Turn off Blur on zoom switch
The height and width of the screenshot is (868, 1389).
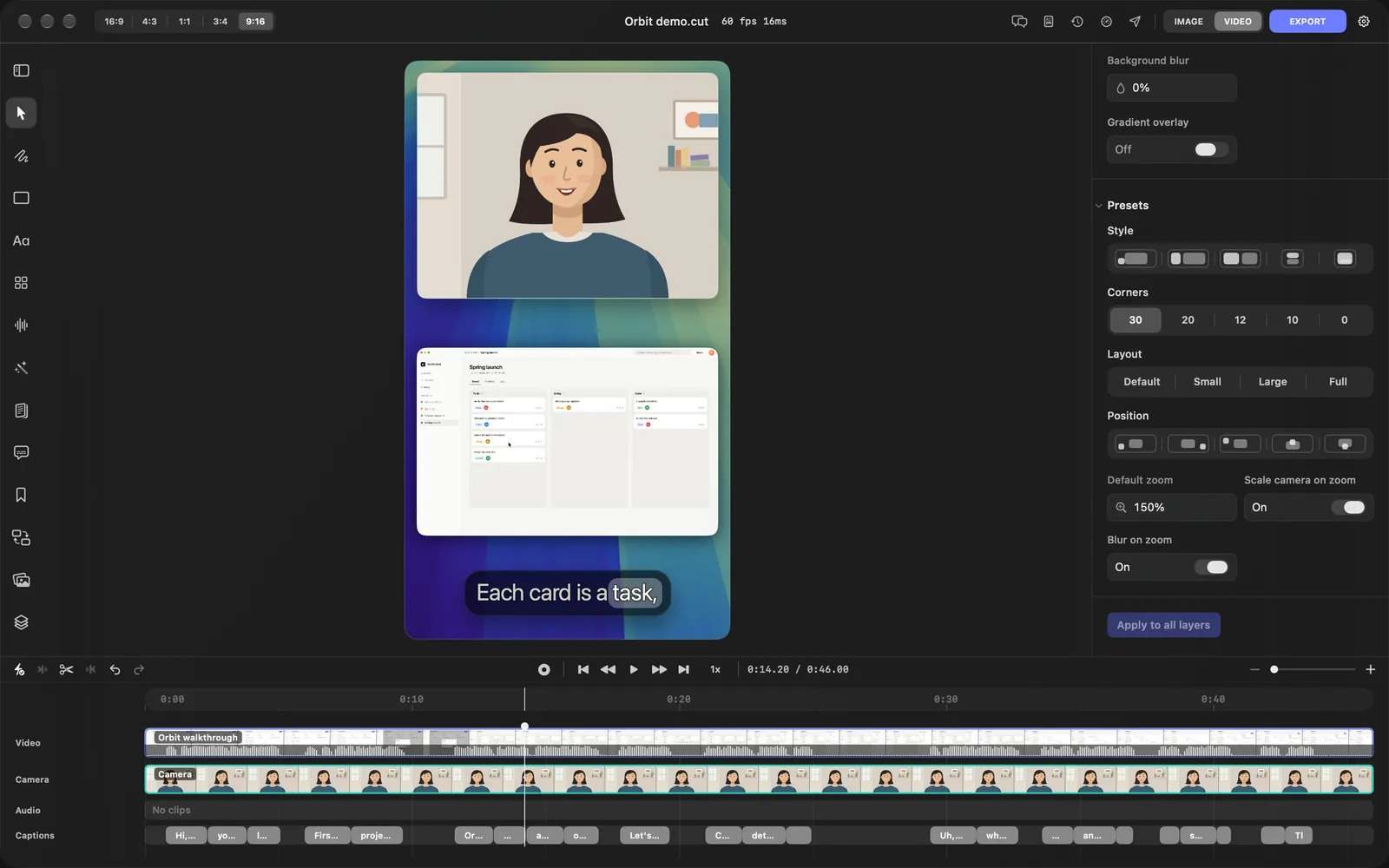click(1211, 568)
